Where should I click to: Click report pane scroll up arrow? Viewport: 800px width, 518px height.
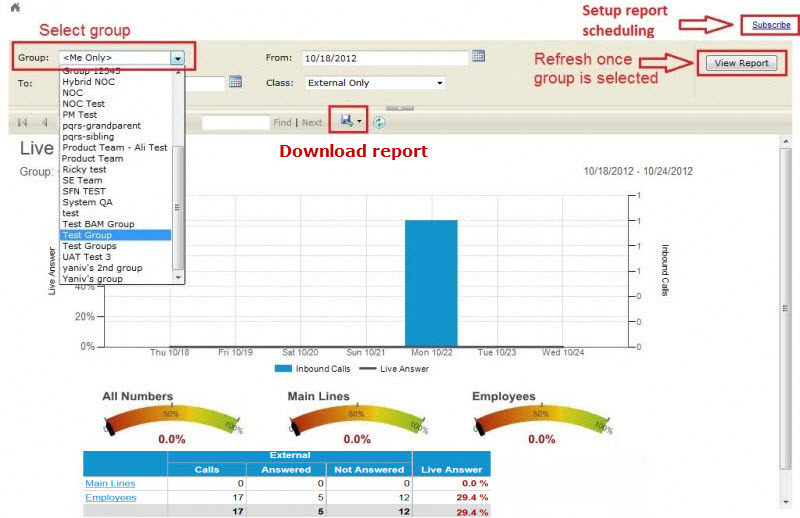(785, 141)
